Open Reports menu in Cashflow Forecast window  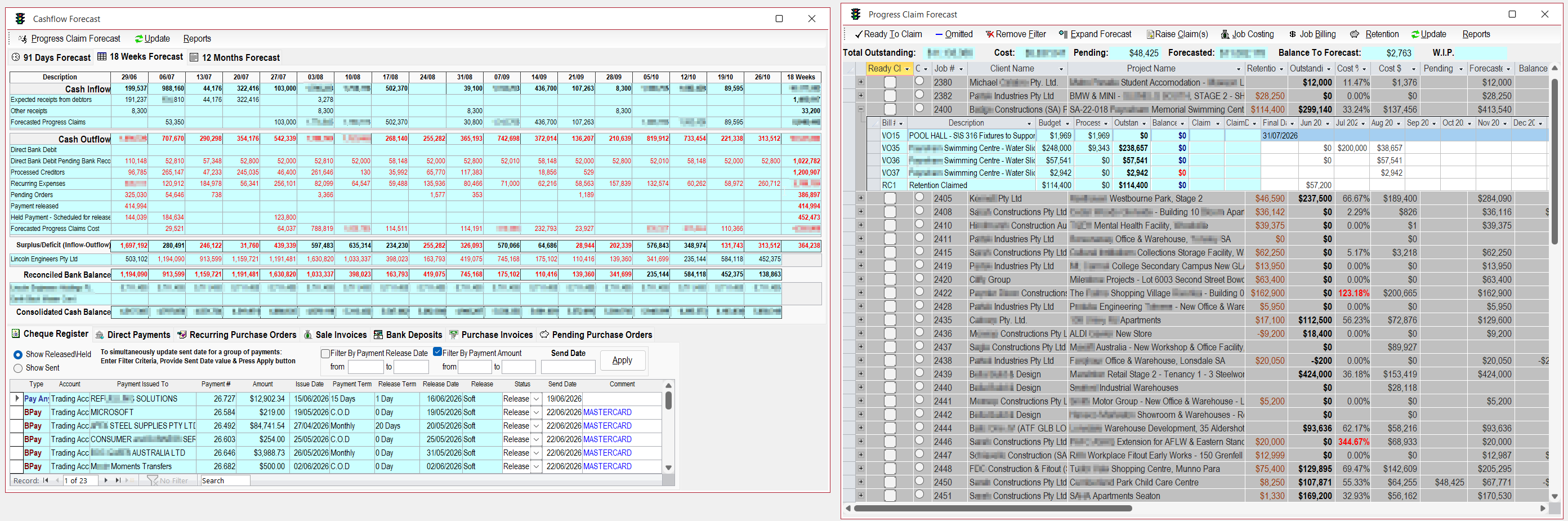coord(197,39)
